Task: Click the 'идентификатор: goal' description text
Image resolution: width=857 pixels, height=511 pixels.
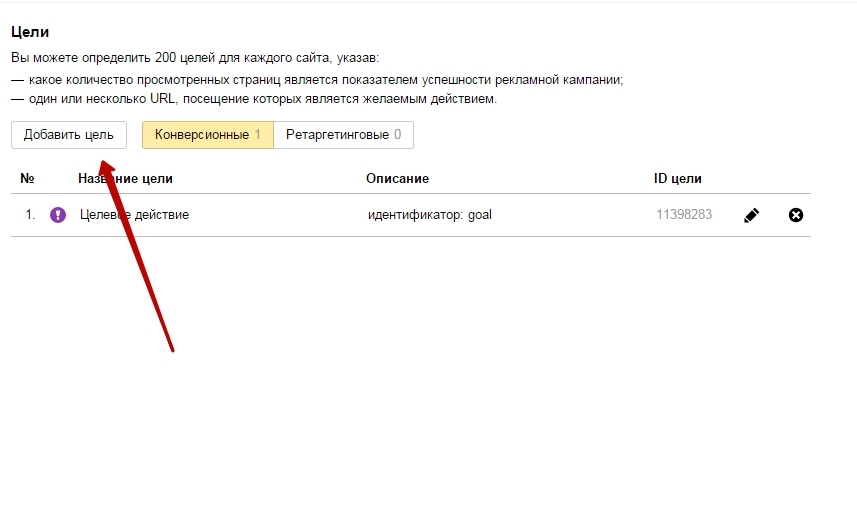Action: tap(430, 214)
